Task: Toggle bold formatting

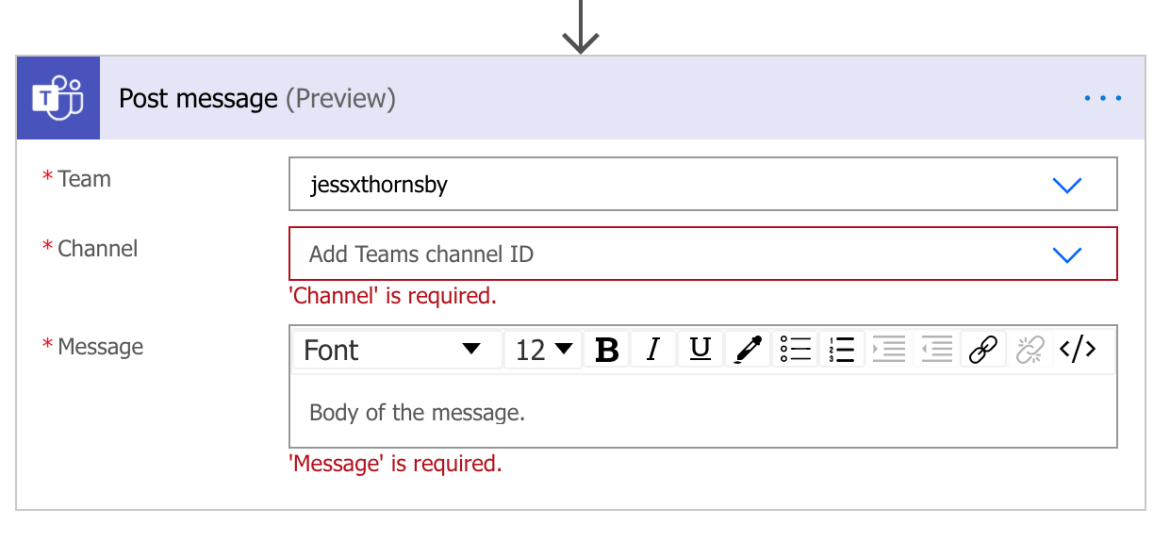Action: point(606,350)
